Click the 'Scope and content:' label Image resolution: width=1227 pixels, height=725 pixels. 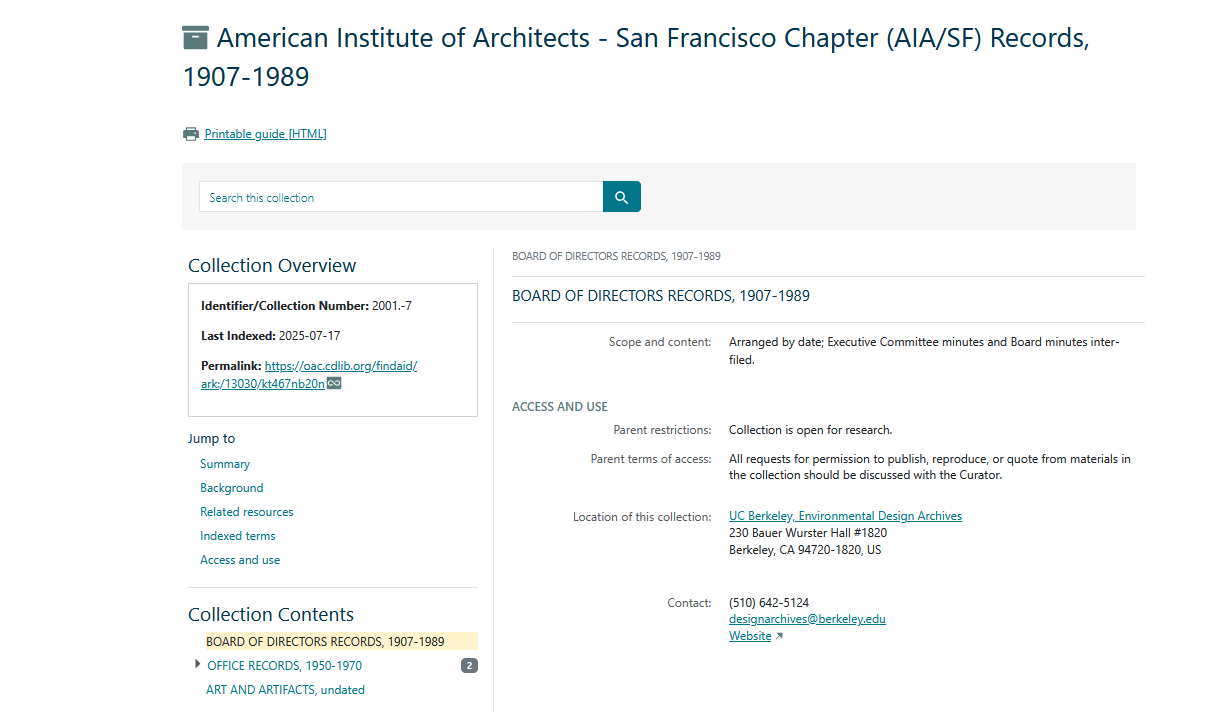pyautogui.click(x=660, y=342)
